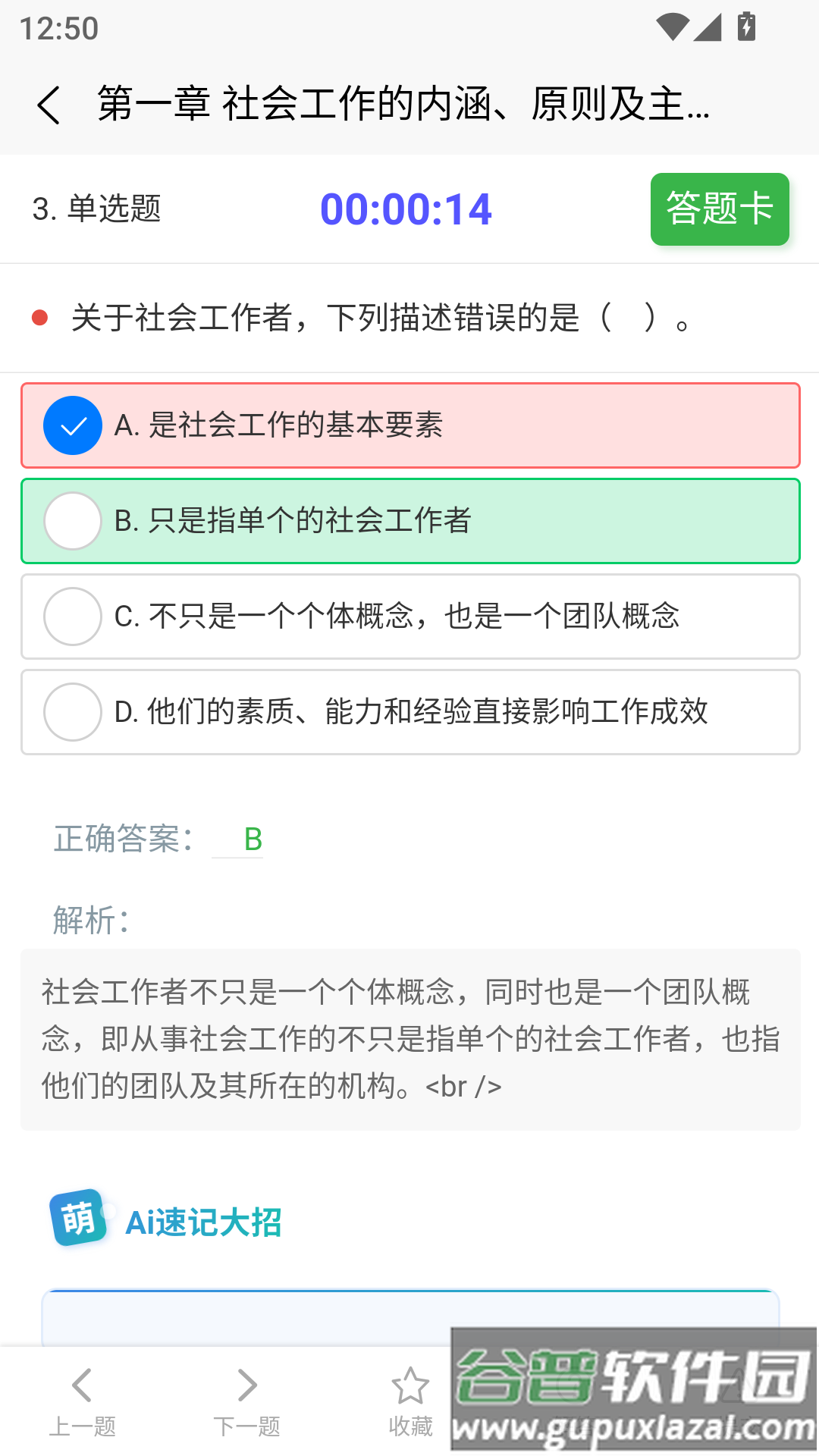Screen dimensions: 819x1456
Task: Open the 答题卡 answer sheet
Action: click(x=720, y=209)
